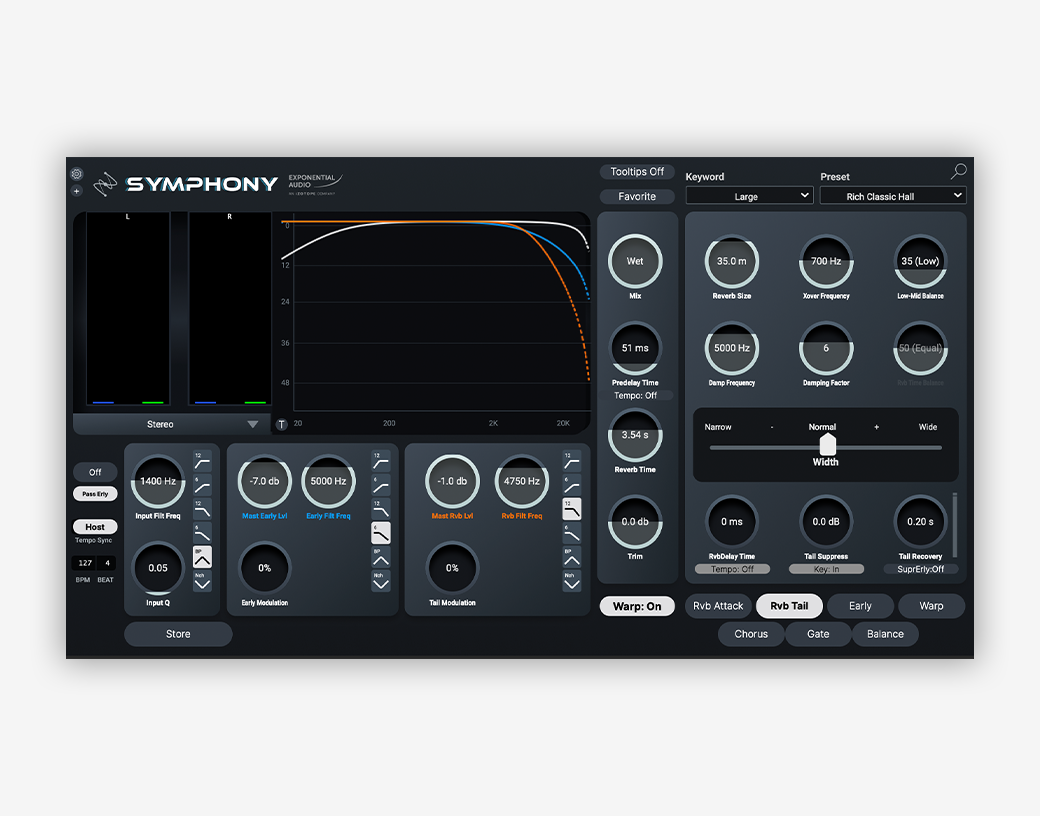Click the Predelay Time 51 ms knob
This screenshot has height=816, width=1040.
click(635, 348)
